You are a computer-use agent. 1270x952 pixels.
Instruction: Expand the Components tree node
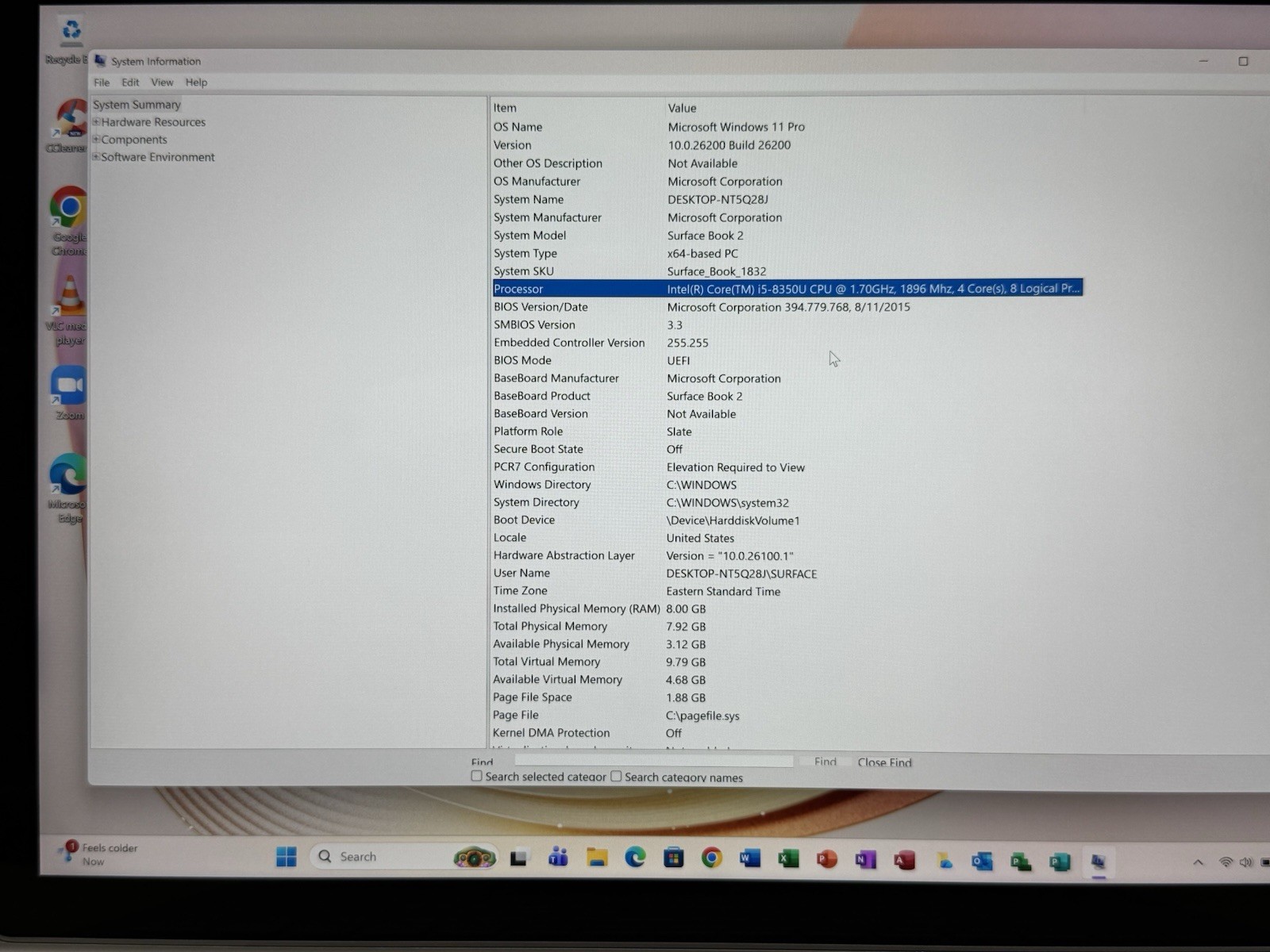[x=96, y=140]
